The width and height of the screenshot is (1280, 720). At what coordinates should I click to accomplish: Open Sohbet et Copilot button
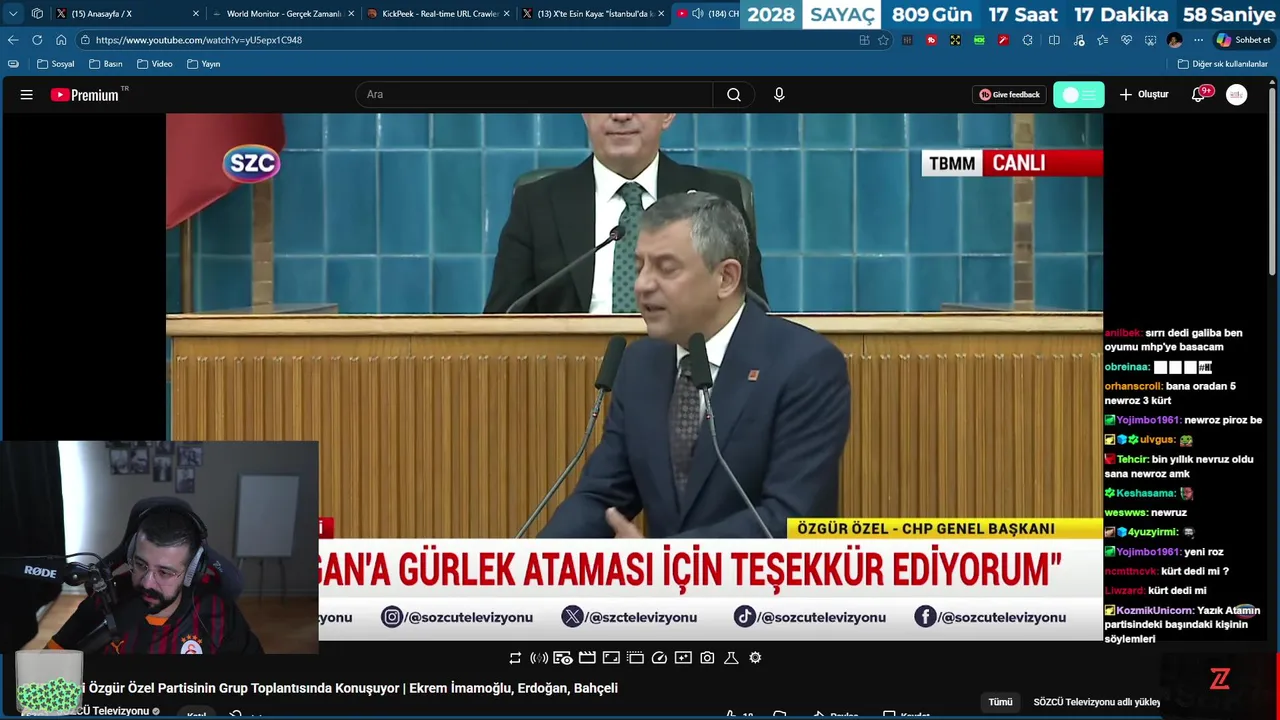tap(1243, 40)
